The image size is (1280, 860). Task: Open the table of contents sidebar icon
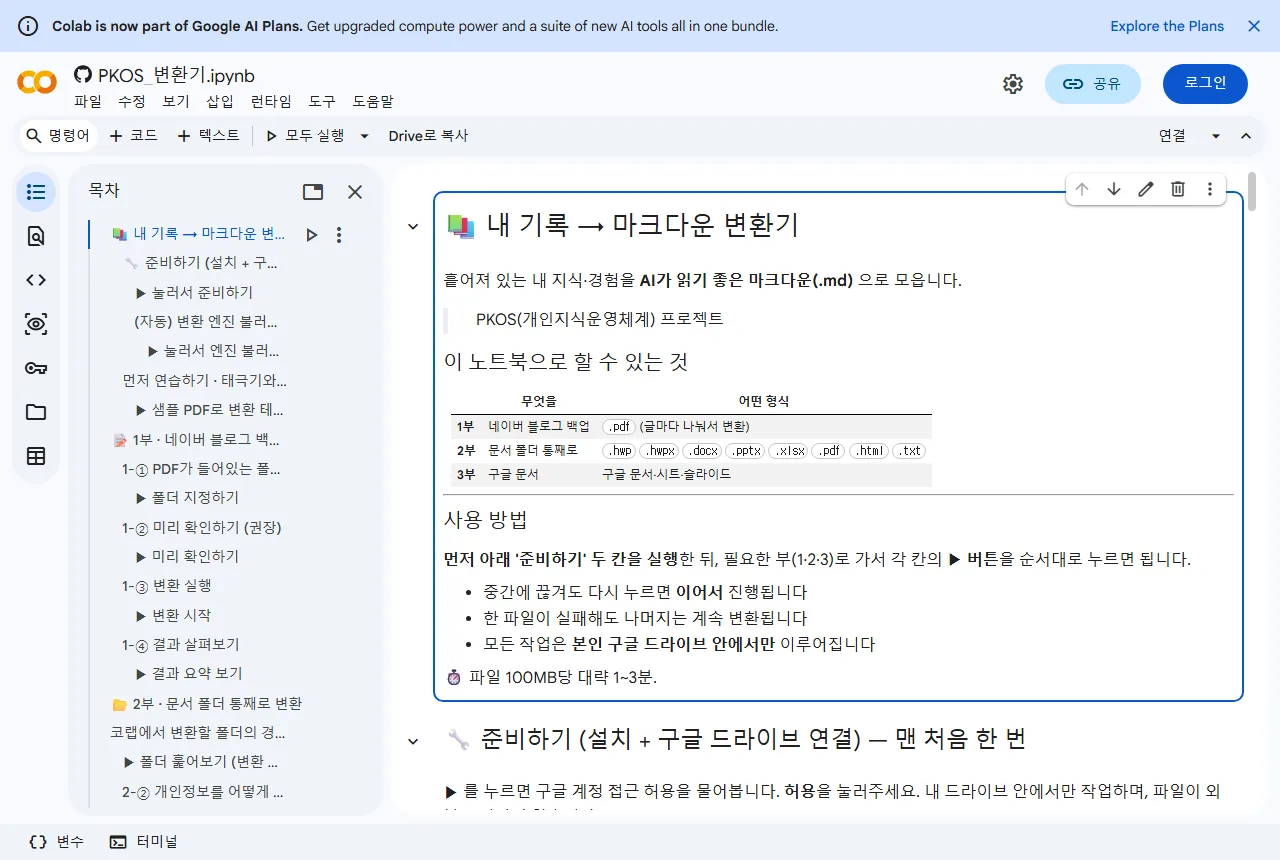(x=36, y=192)
